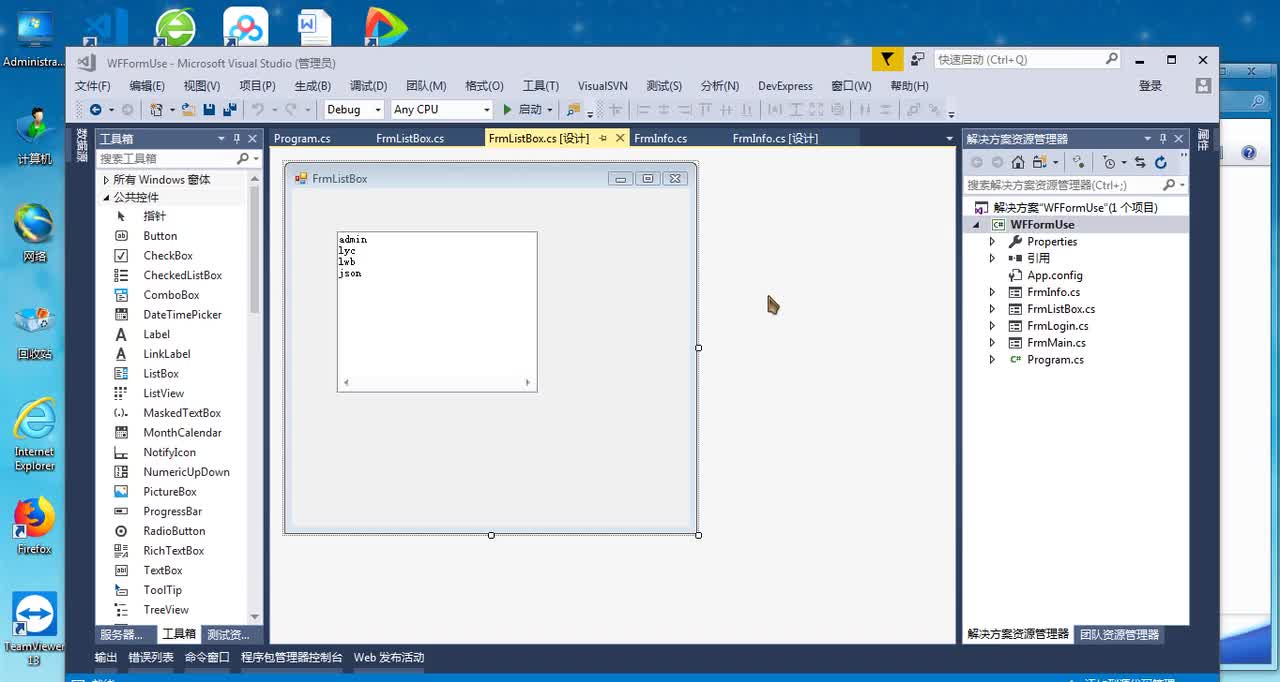Select ComboBox in the toolbox
This screenshot has width=1280, height=682.
[171, 295]
